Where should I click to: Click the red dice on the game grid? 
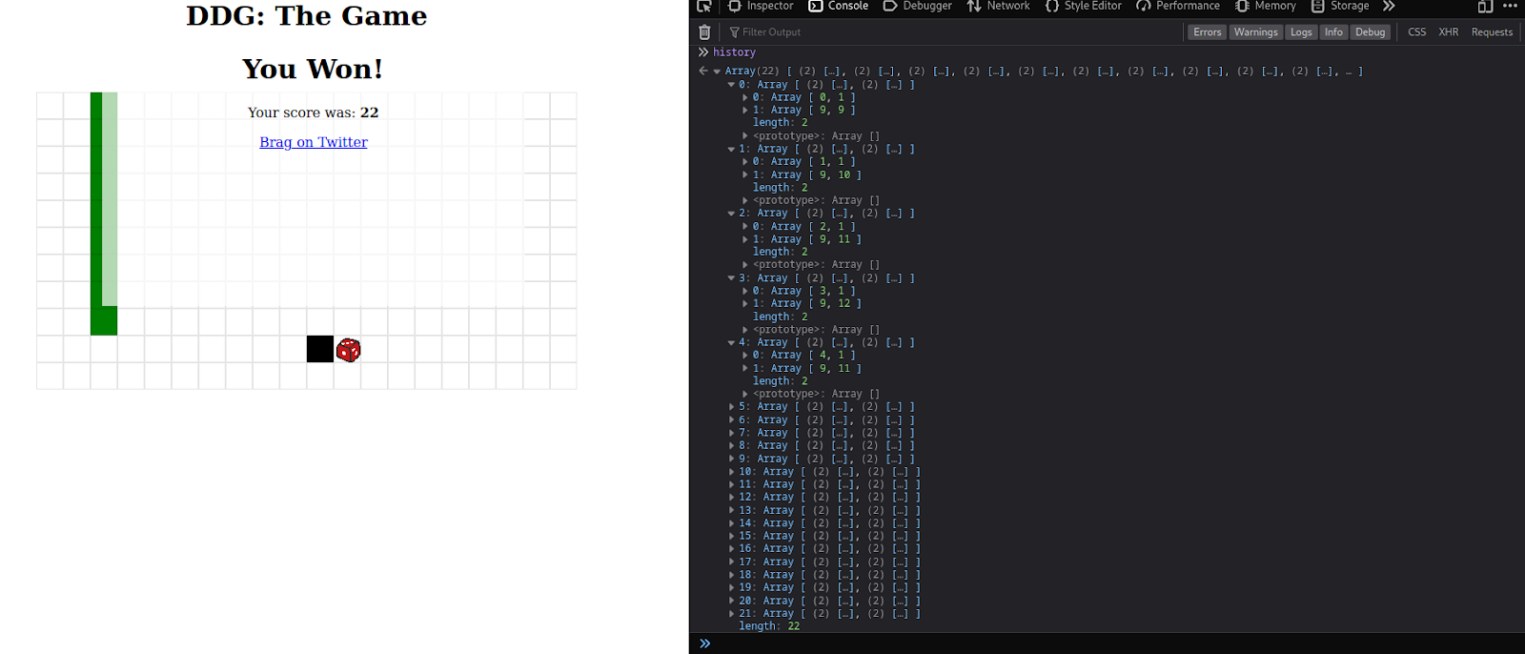pyautogui.click(x=348, y=350)
